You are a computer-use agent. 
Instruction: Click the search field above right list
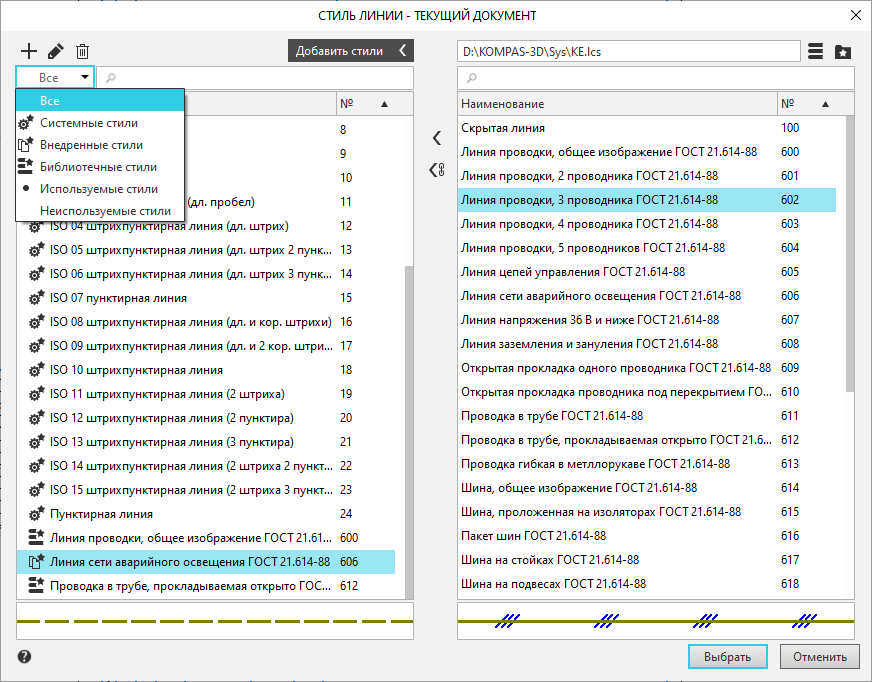point(655,78)
